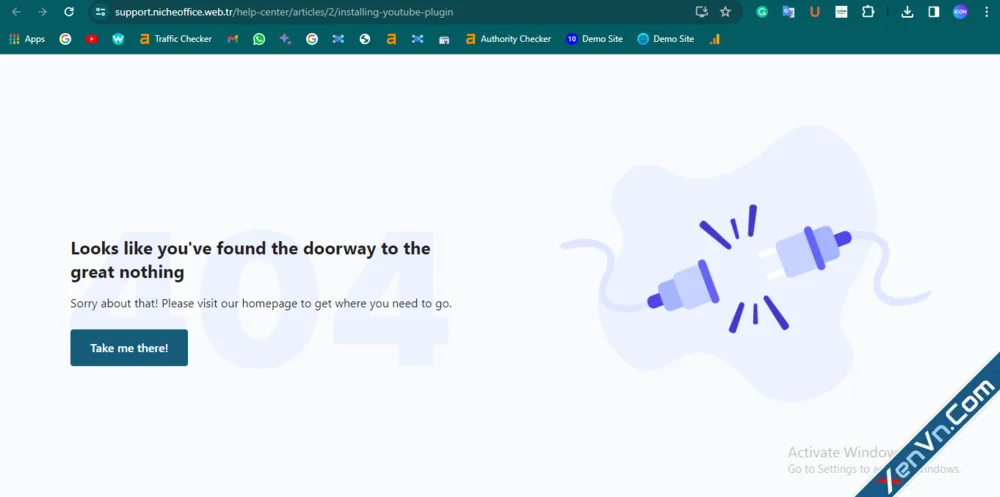Open the WhatsApp bookmark
This screenshot has width=1000, height=497.
259,39
